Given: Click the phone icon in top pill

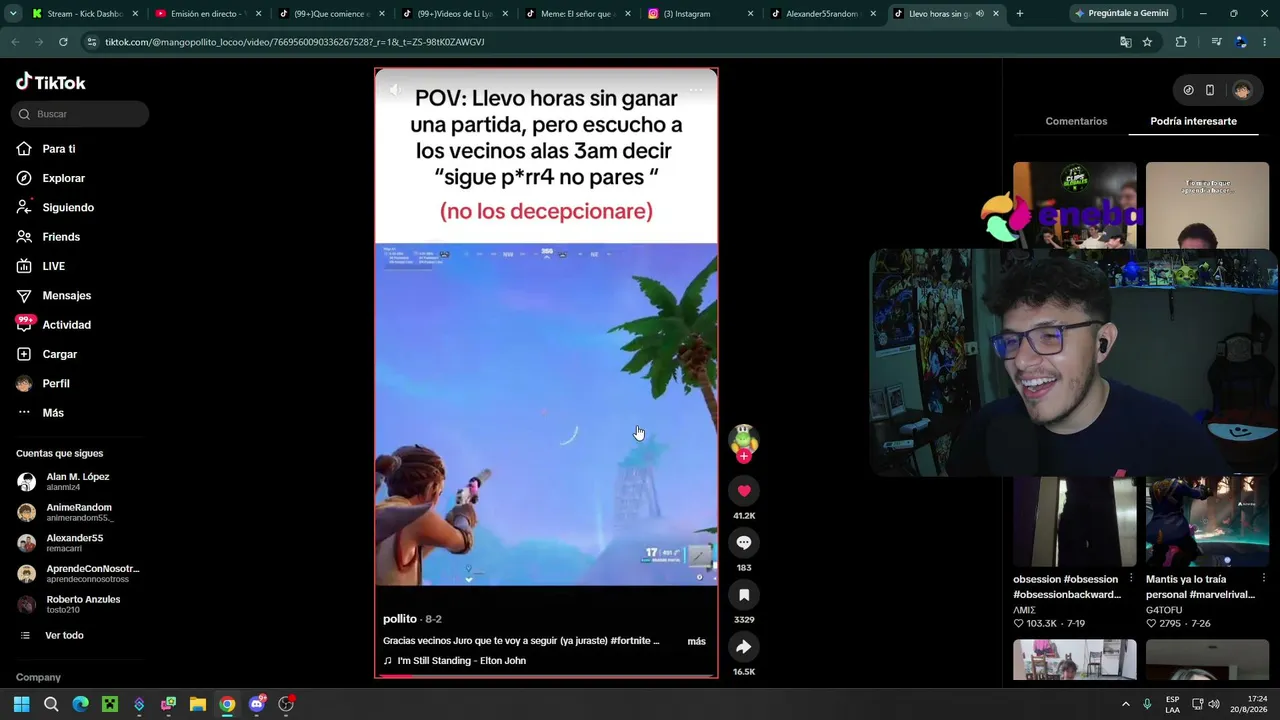Looking at the screenshot, I should pyautogui.click(x=1210, y=90).
